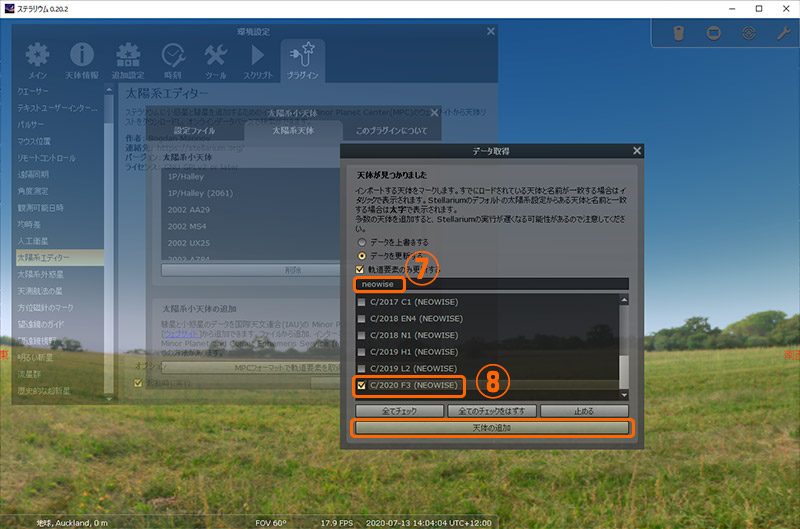Click the plugin list scroll-up arrow

click(108, 90)
